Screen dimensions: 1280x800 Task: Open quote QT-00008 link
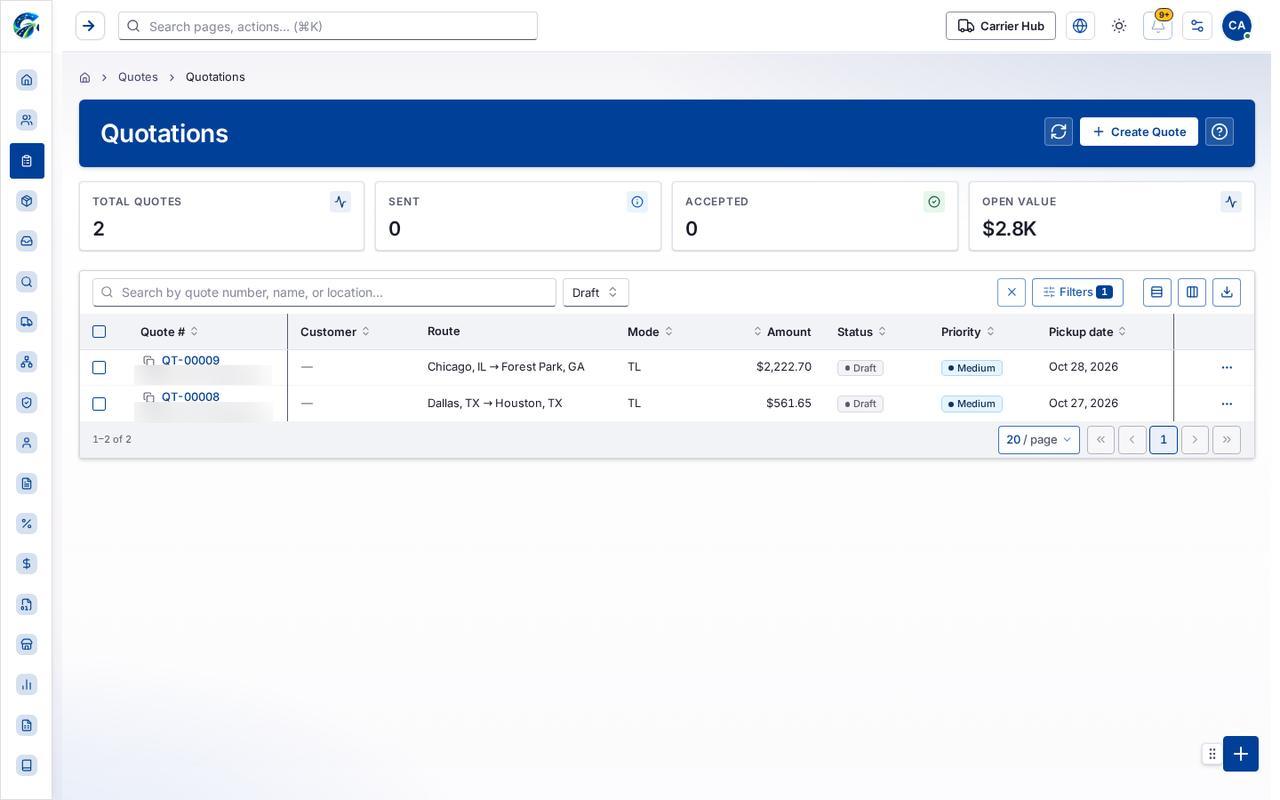(x=191, y=397)
